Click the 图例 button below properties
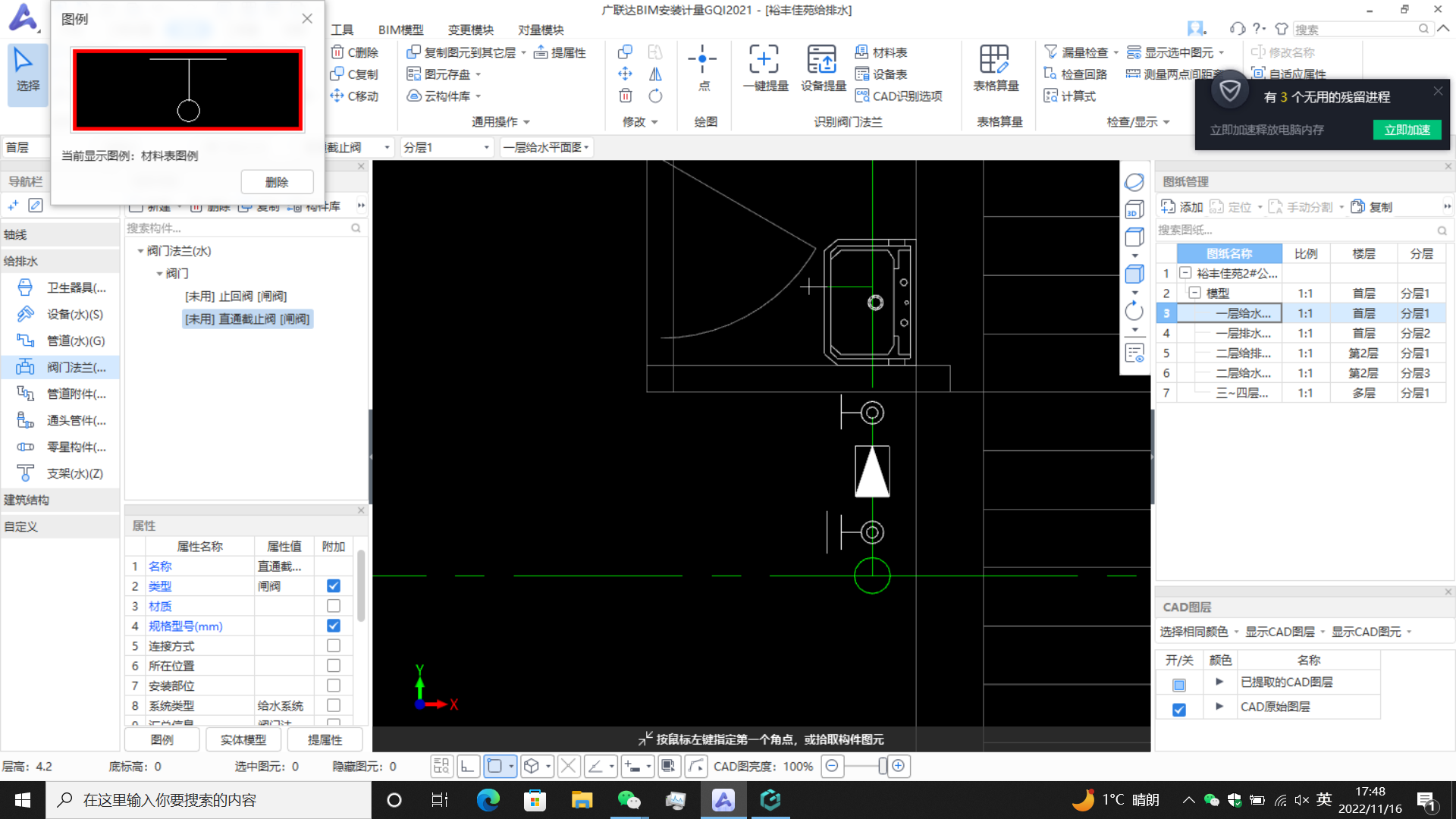The image size is (1456, 819). click(x=162, y=739)
